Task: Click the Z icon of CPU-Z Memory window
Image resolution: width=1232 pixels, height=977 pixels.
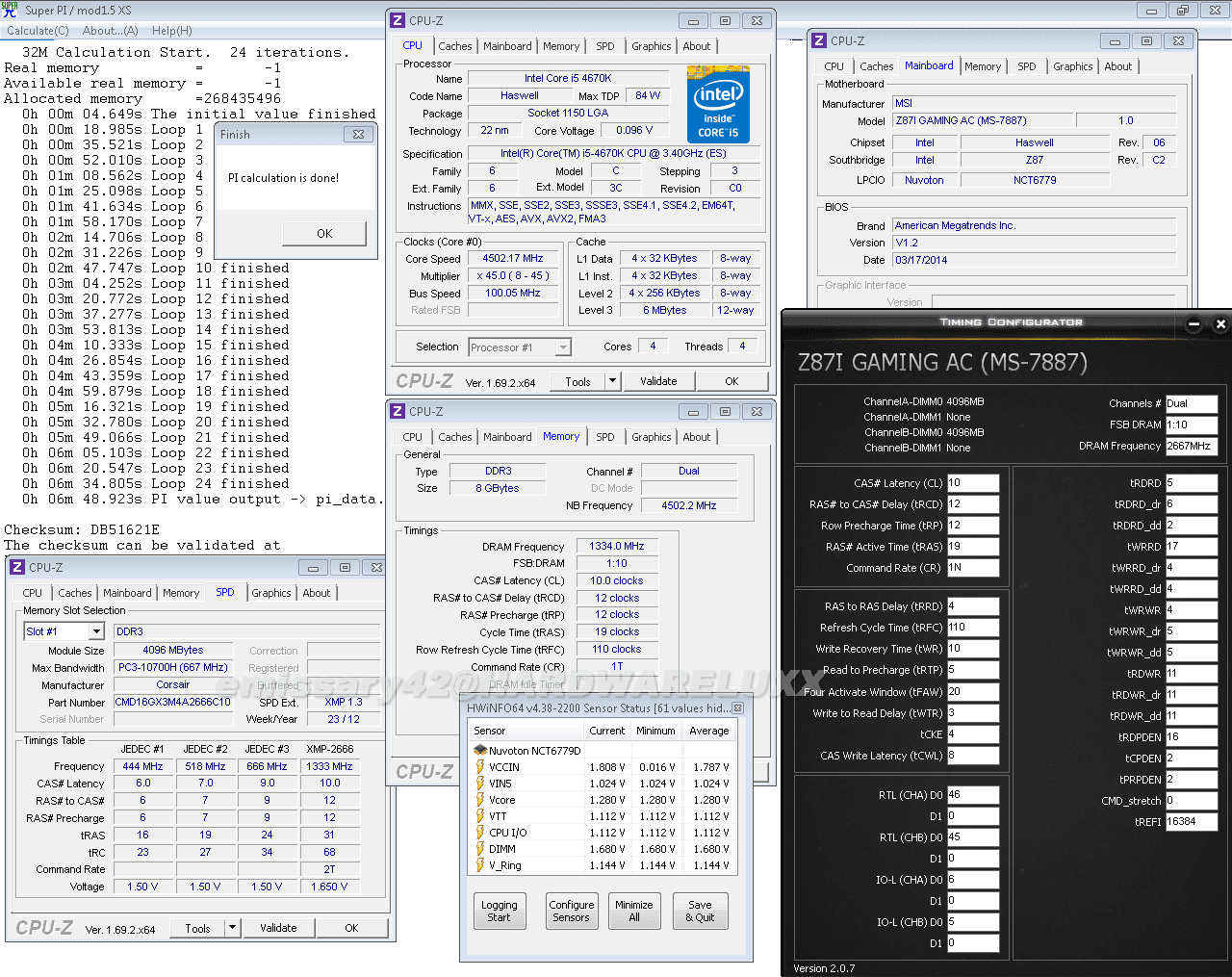Action: coord(398,411)
